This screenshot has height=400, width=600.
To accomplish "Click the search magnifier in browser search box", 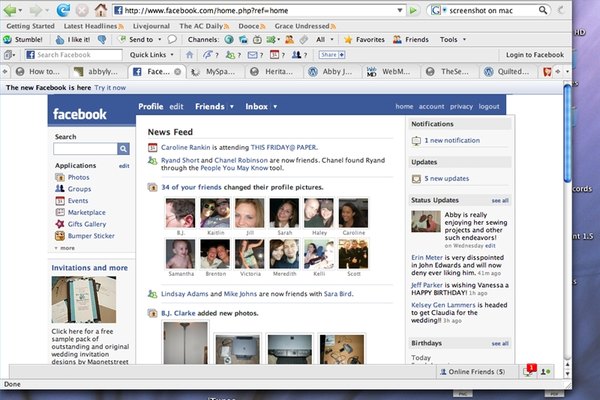I will [543, 10].
